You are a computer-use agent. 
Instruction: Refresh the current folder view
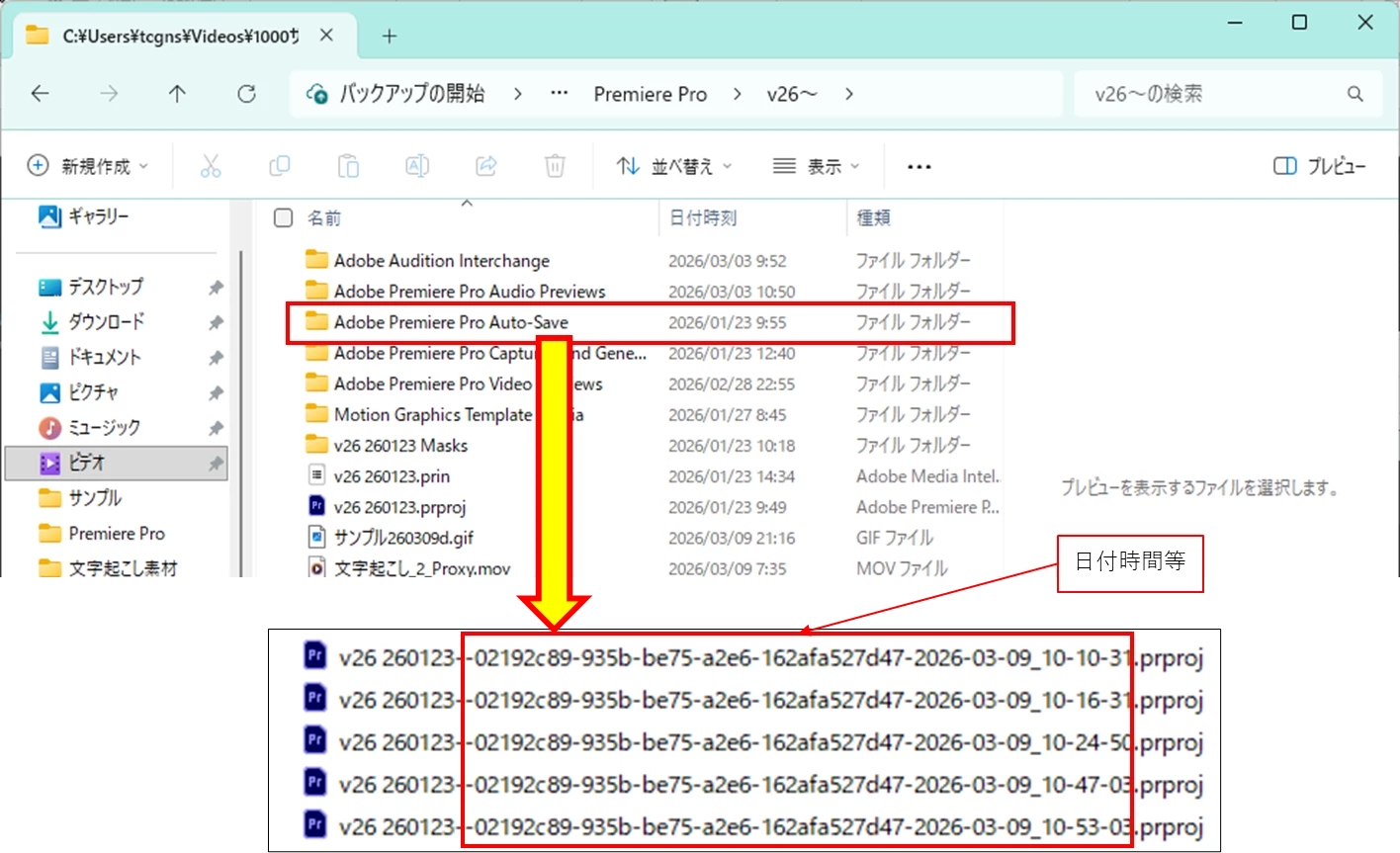246,94
